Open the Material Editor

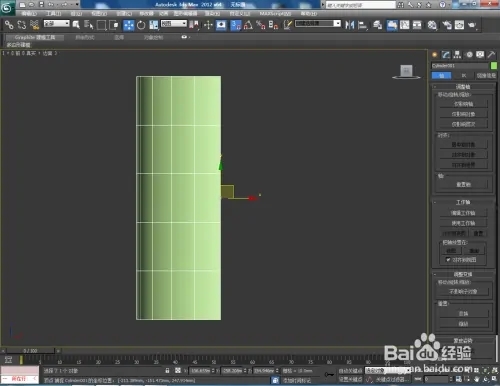432,25
